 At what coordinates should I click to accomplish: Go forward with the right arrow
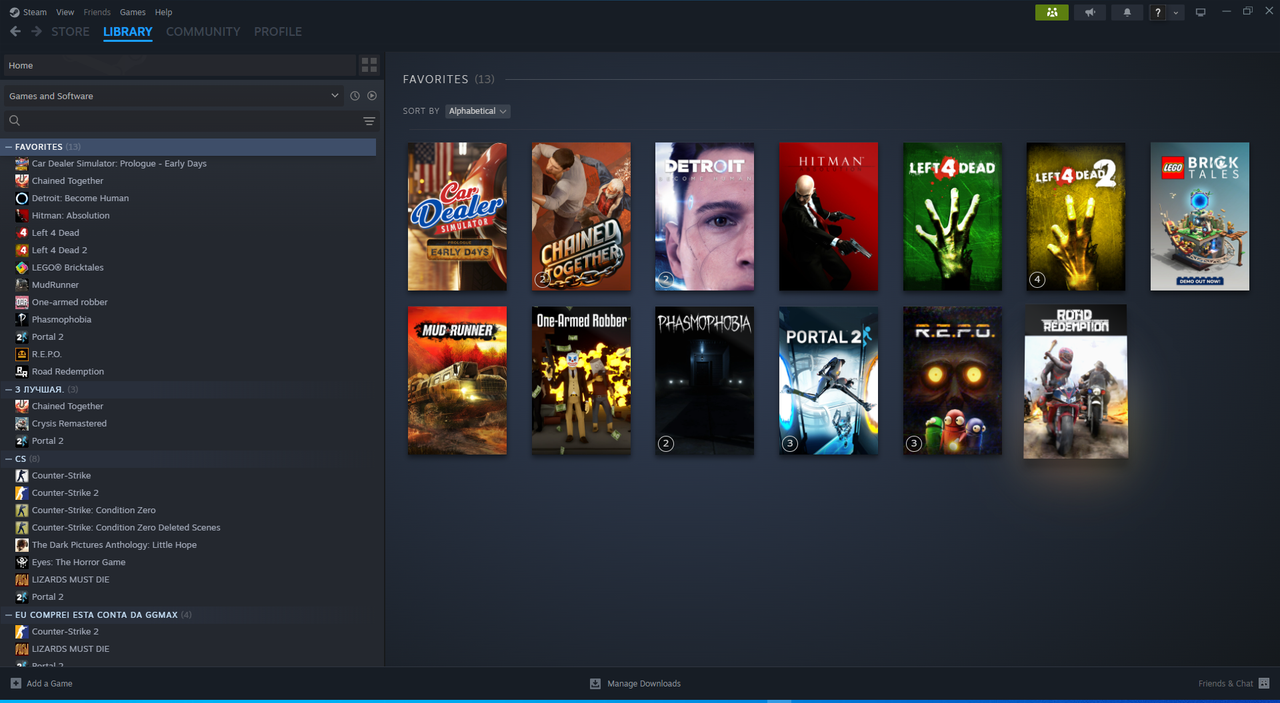37,32
